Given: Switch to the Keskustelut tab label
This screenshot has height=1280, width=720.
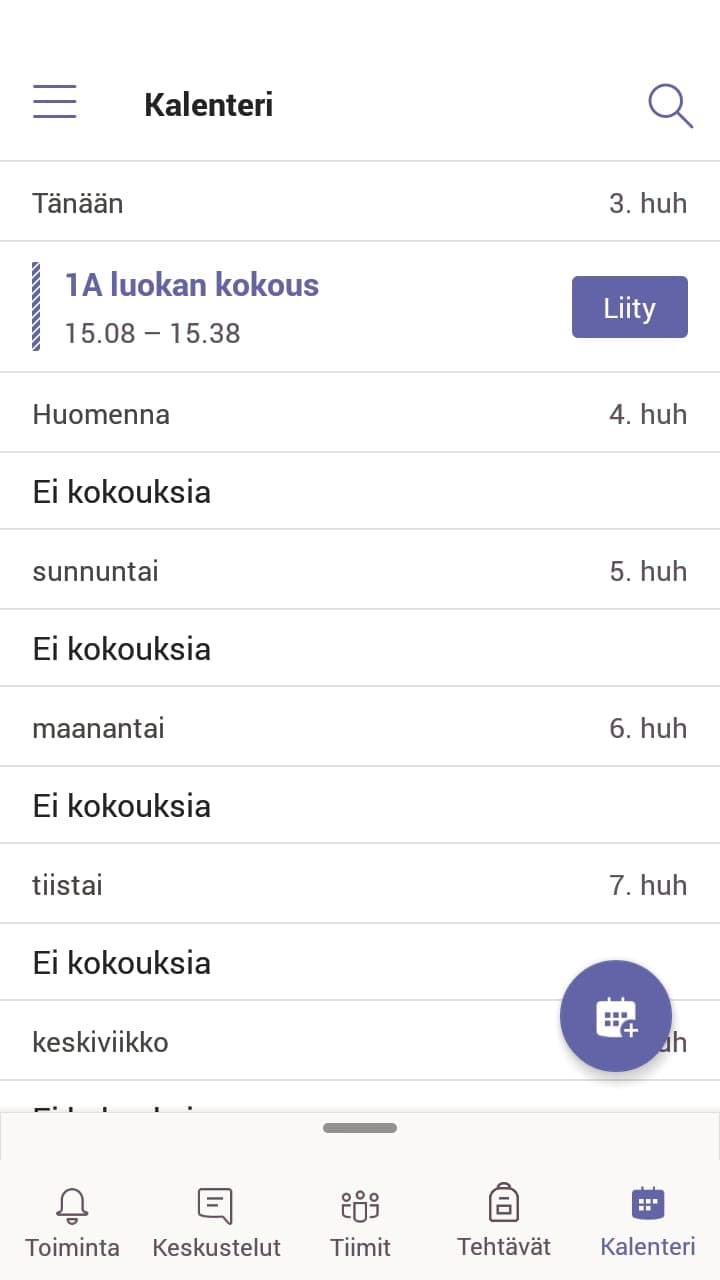Looking at the screenshot, I should click(x=216, y=1248).
